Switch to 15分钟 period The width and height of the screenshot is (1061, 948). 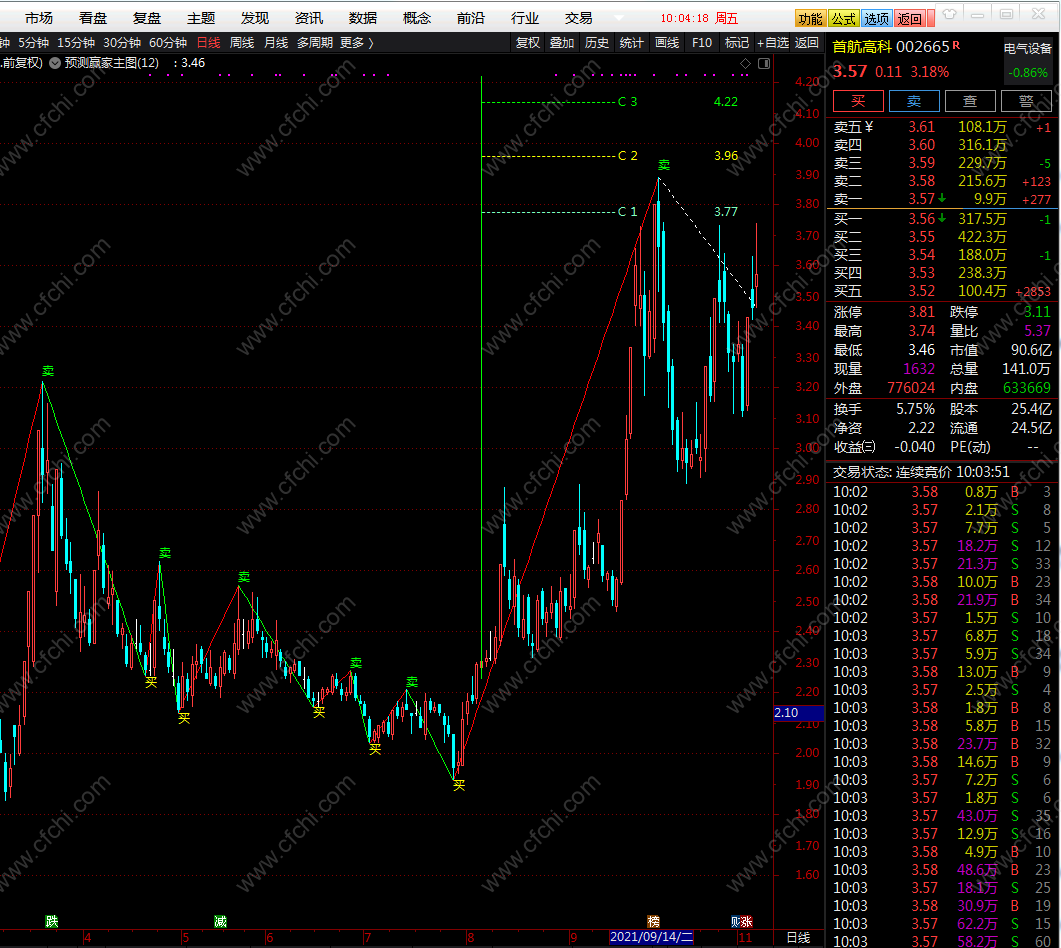click(76, 43)
